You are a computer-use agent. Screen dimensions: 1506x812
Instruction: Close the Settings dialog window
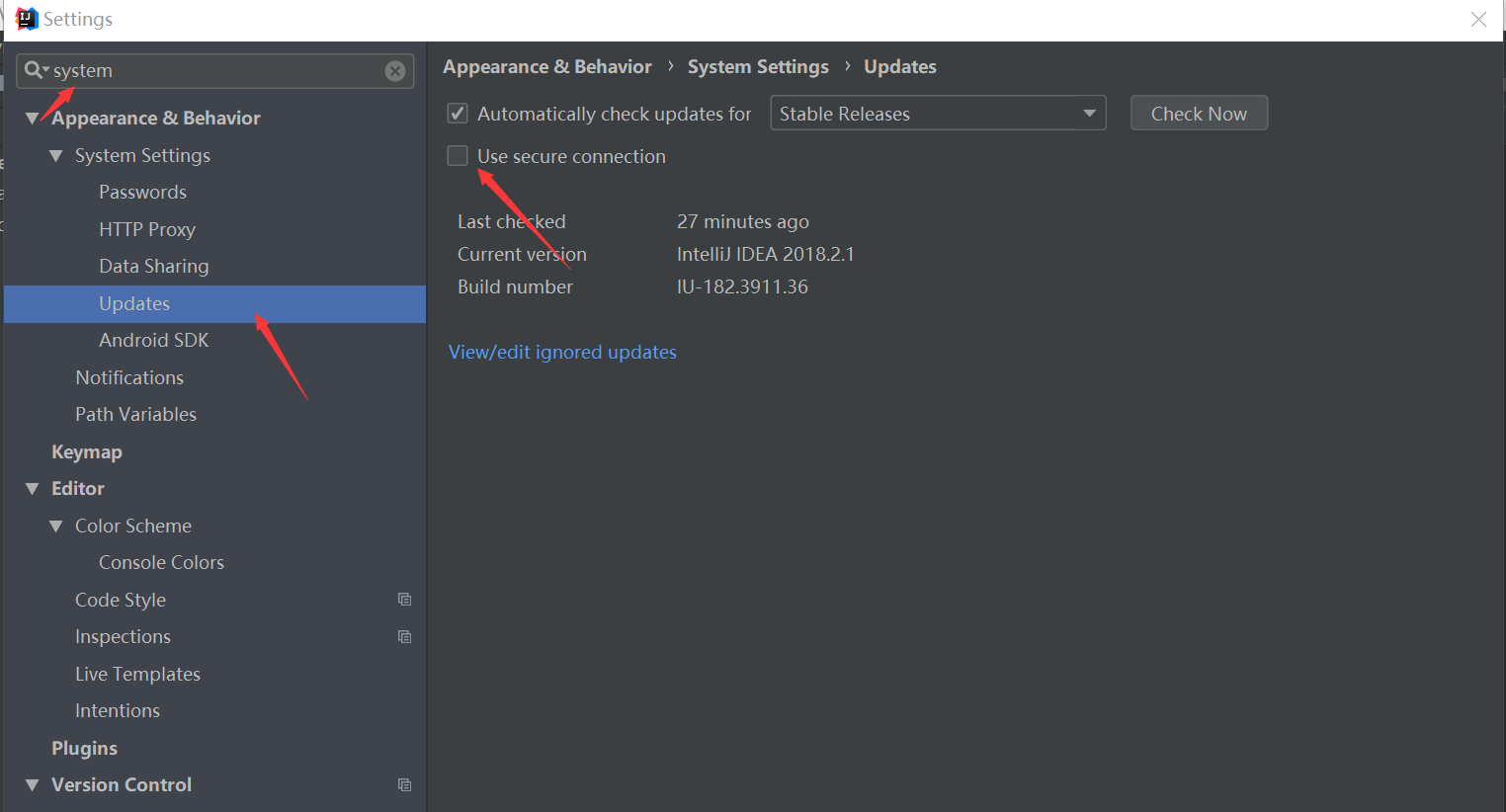point(1478,20)
